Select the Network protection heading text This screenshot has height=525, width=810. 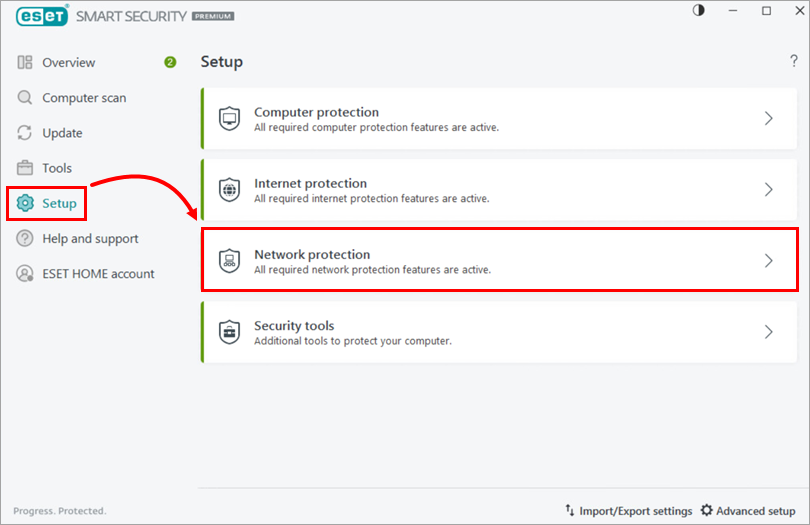coord(312,255)
